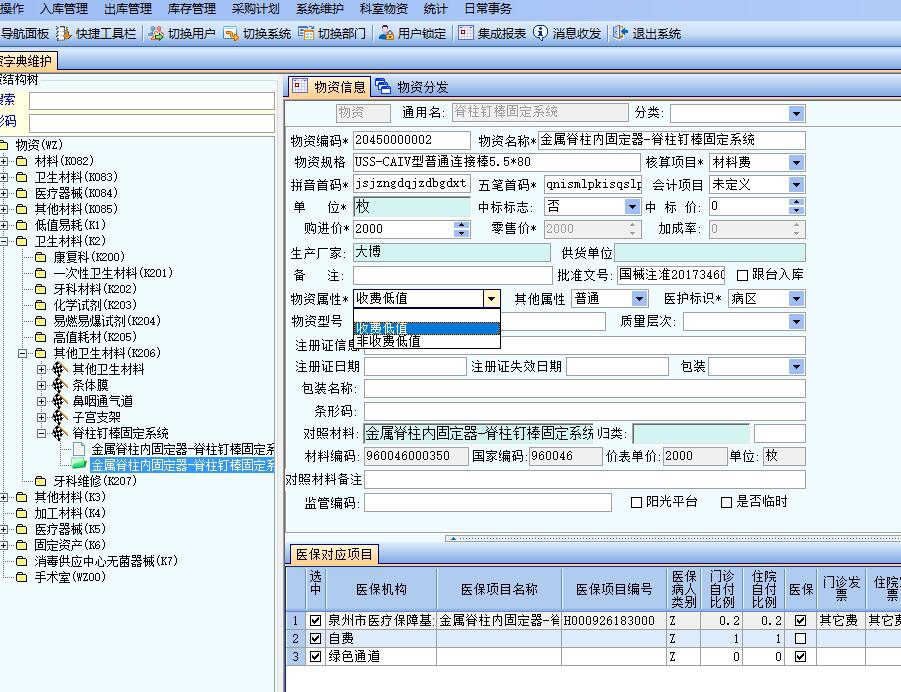Click the 监管编码 input field

(488, 503)
